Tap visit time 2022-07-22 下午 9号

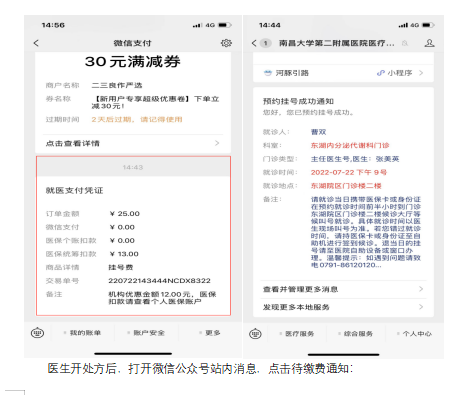349,172
